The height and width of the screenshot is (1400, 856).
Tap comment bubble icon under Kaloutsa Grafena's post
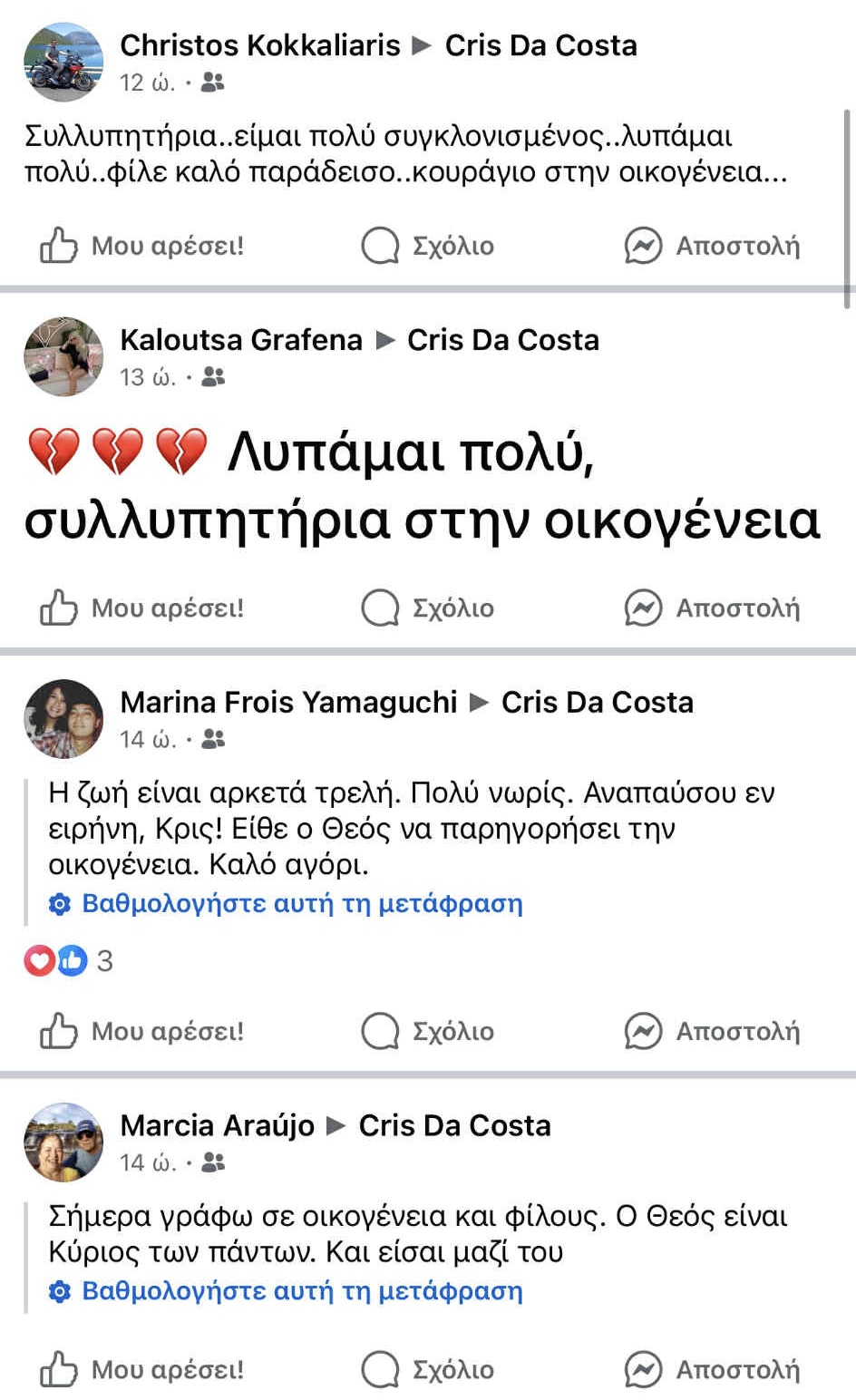[380, 608]
